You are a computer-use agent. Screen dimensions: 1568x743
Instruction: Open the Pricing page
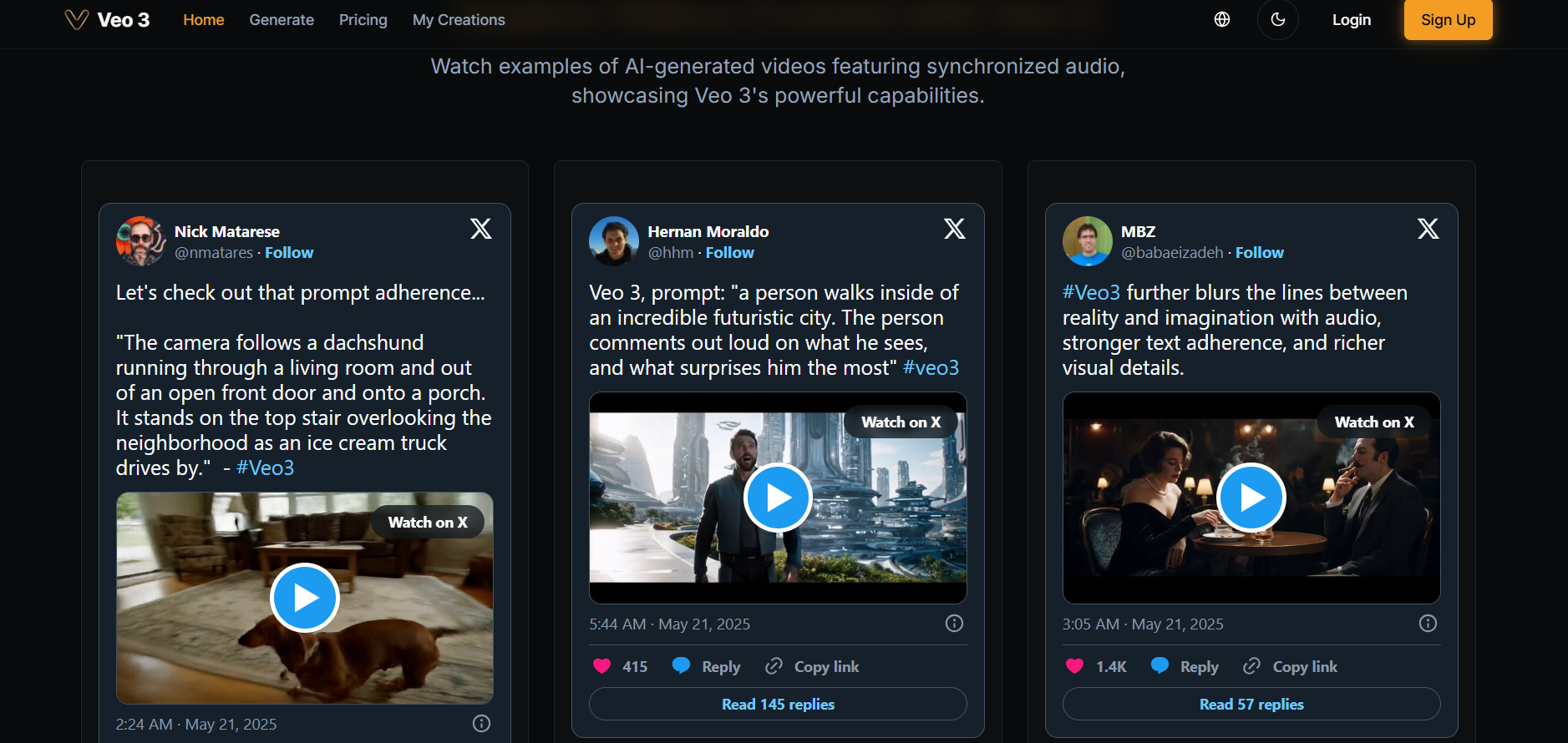point(363,19)
